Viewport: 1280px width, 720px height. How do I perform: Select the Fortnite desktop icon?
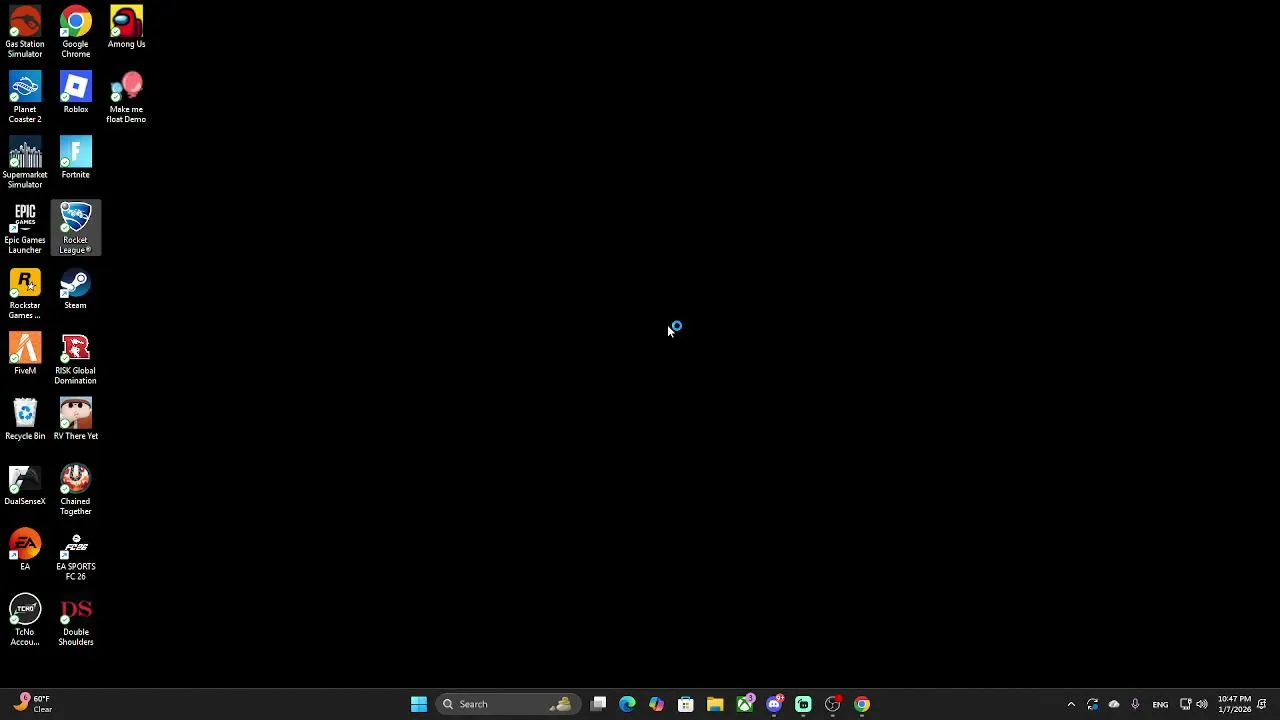(75, 158)
